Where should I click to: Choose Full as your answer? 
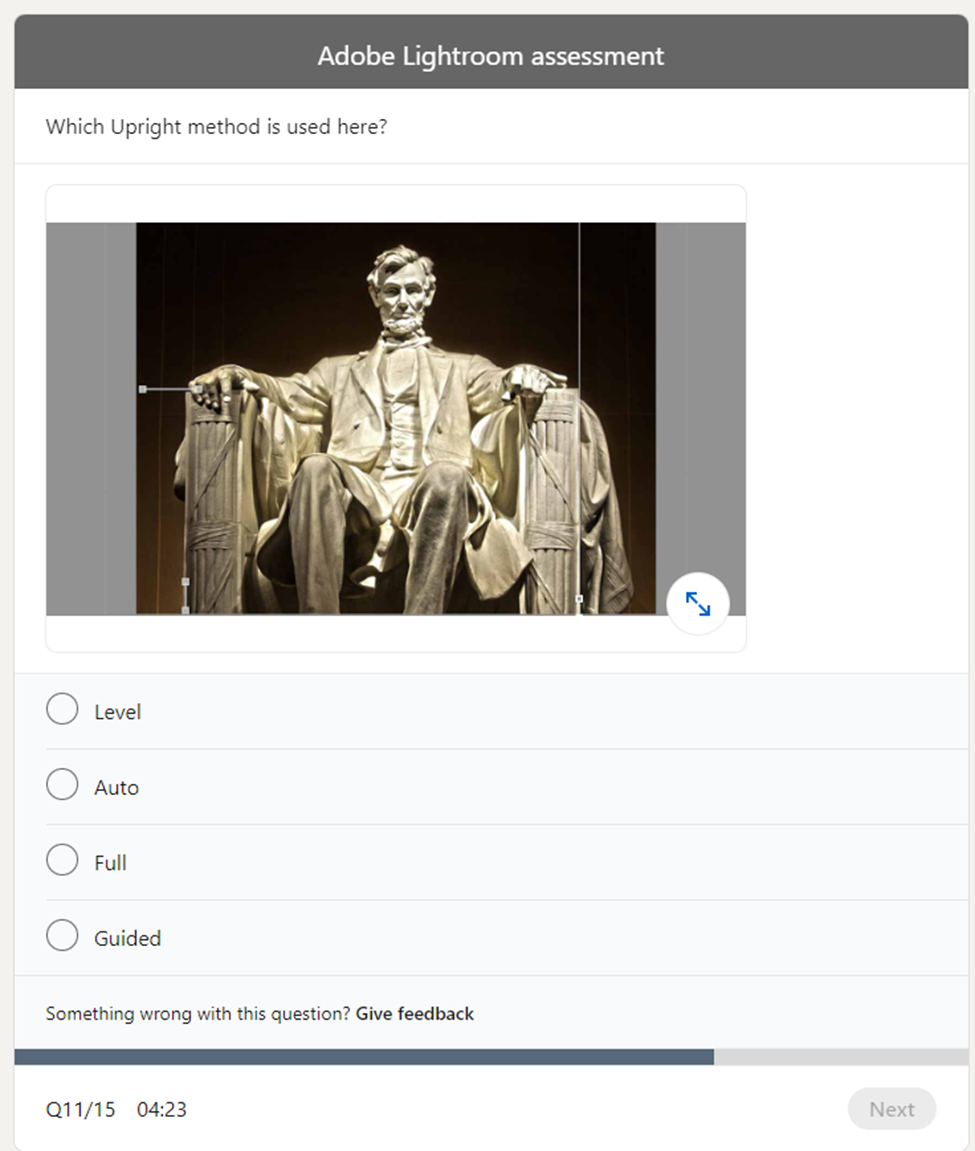pyautogui.click(x=62, y=859)
